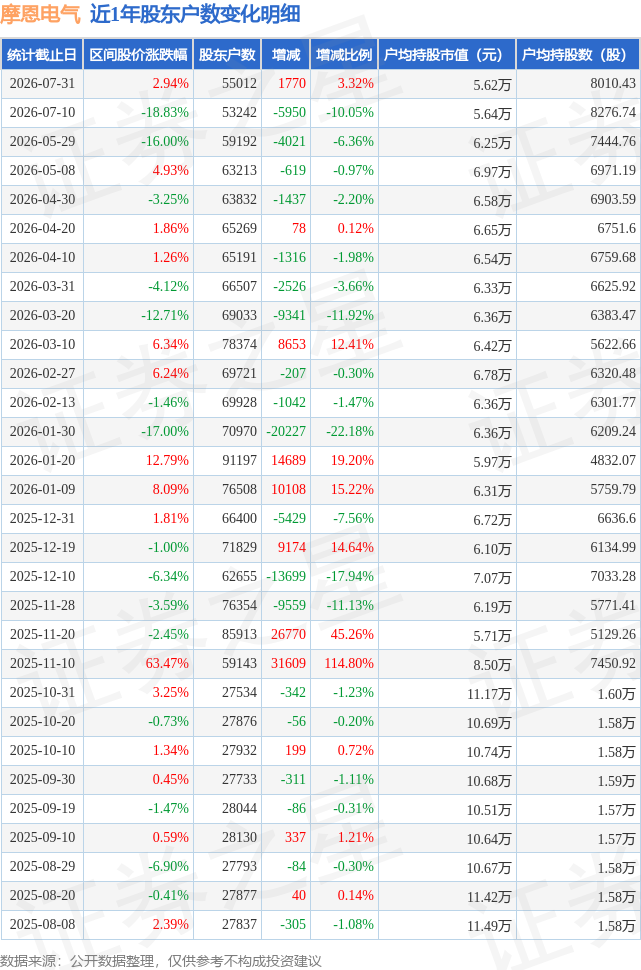This screenshot has height=970, width=641.
Task: Click the 摩恩电气 stock name title
Action: click(x=41, y=14)
